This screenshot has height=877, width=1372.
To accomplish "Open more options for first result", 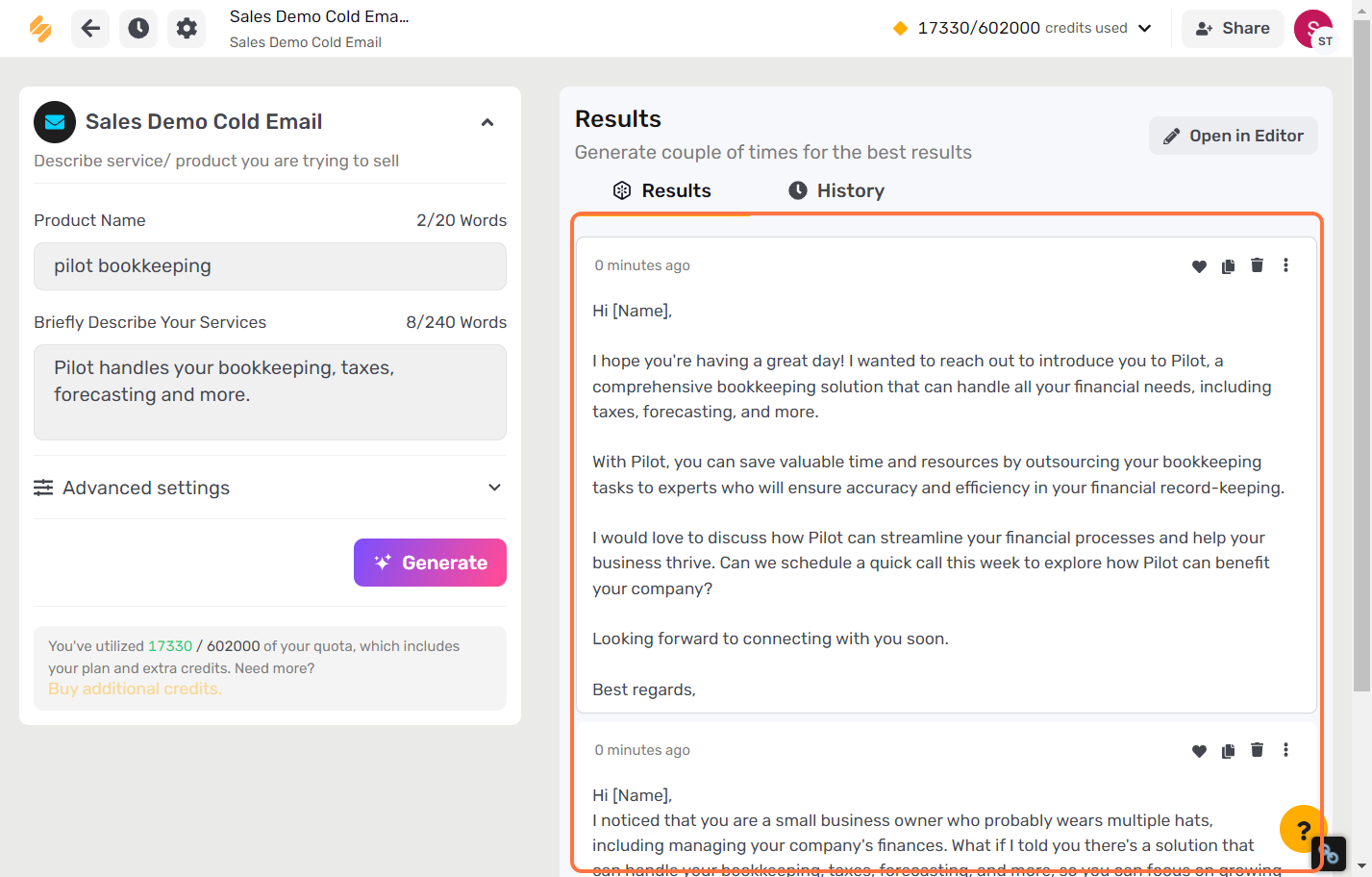I will click(x=1285, y=265).
